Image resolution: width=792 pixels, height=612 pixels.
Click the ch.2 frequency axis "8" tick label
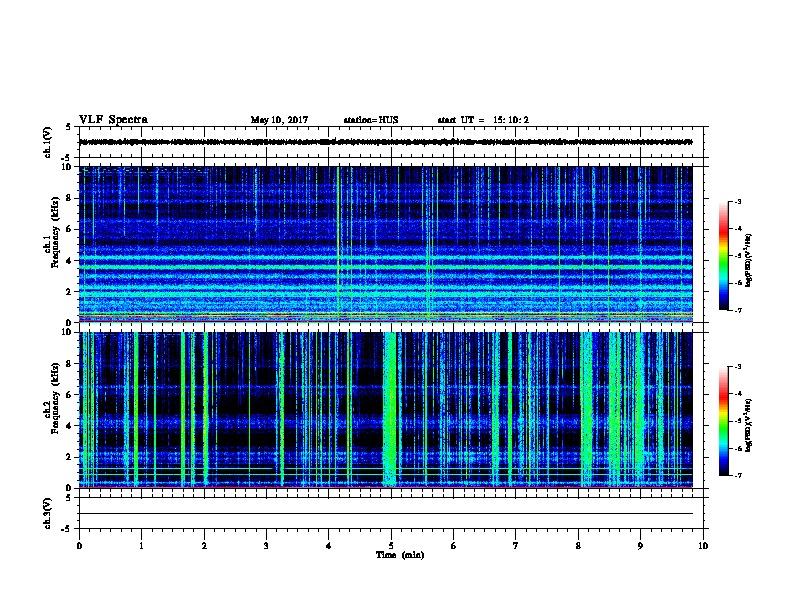click(69, 364)
